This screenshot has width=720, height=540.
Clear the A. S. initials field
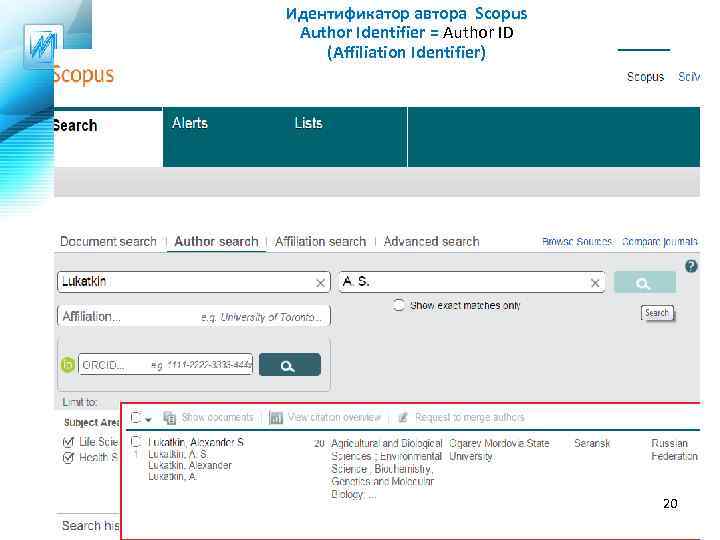coord(595,283)
